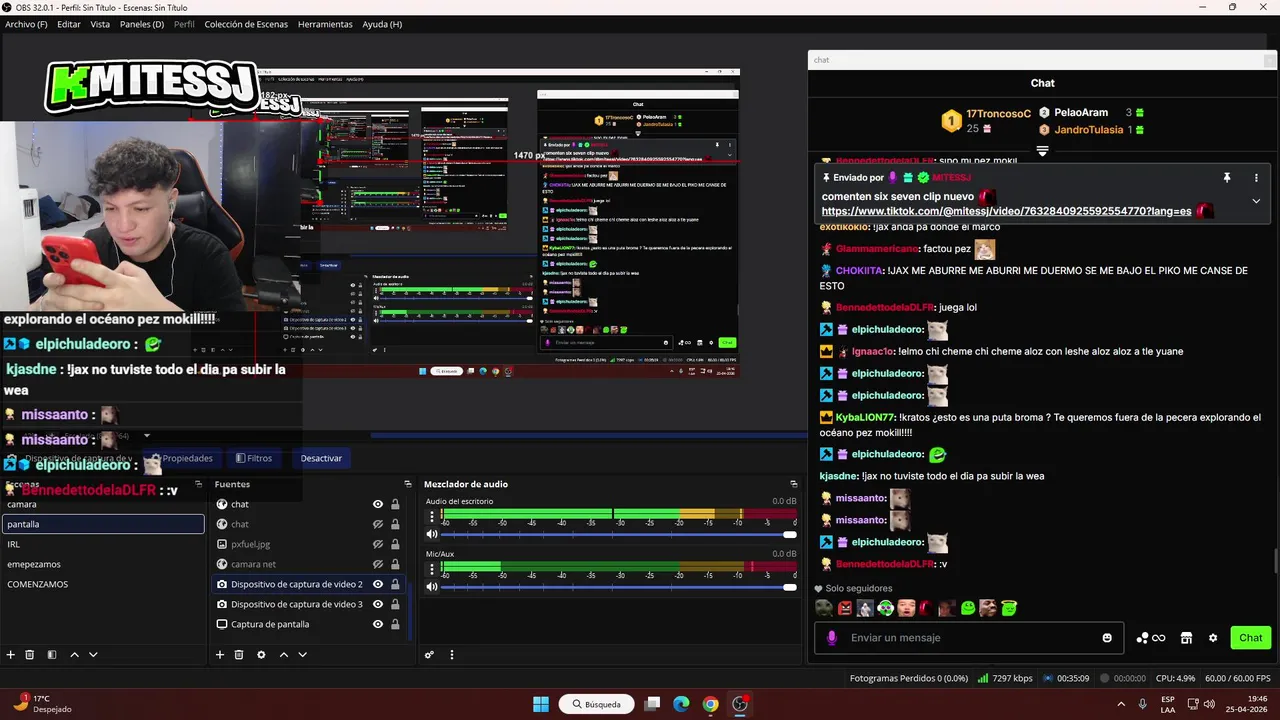Screen dimensions: 1280x720
Task: Hide the Captura de pantalla source
Action: [378, 624]
